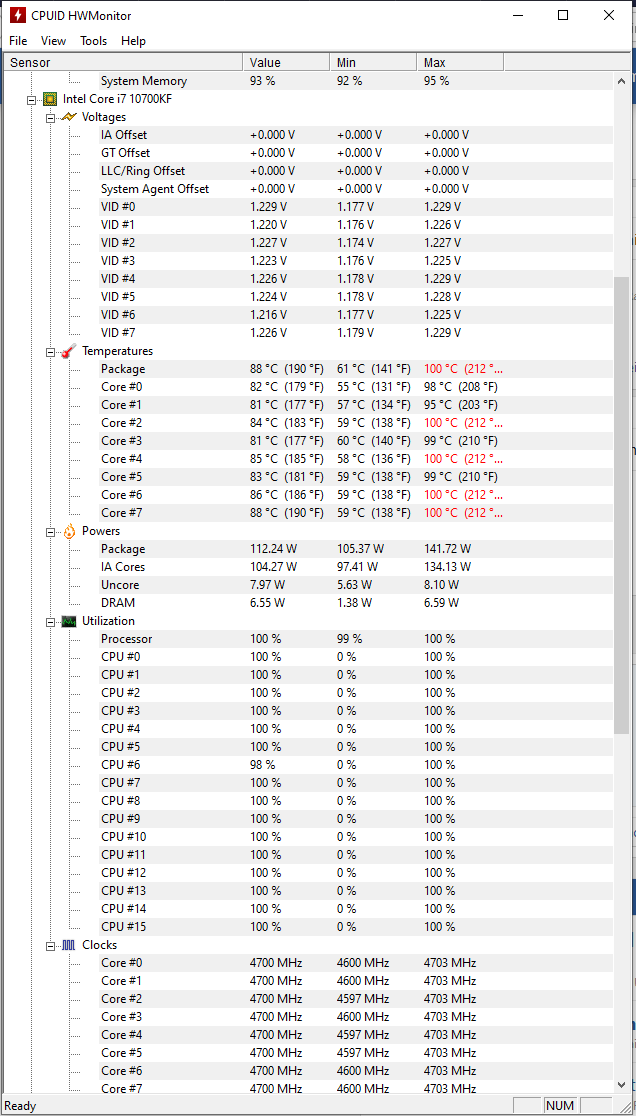Select the VID #7 row
Screen dimensions: 636x1116
pos(356,333)
